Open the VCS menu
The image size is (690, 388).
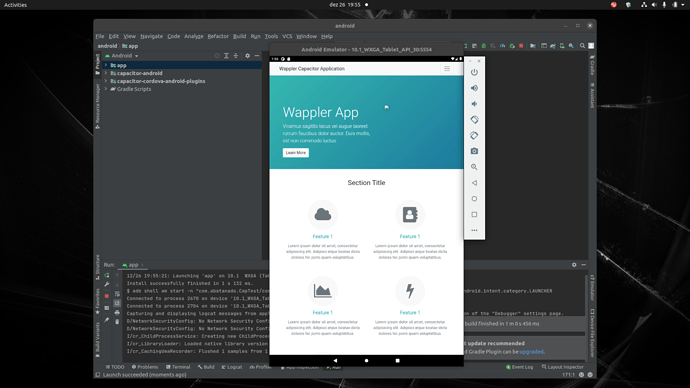click(287, 36)
